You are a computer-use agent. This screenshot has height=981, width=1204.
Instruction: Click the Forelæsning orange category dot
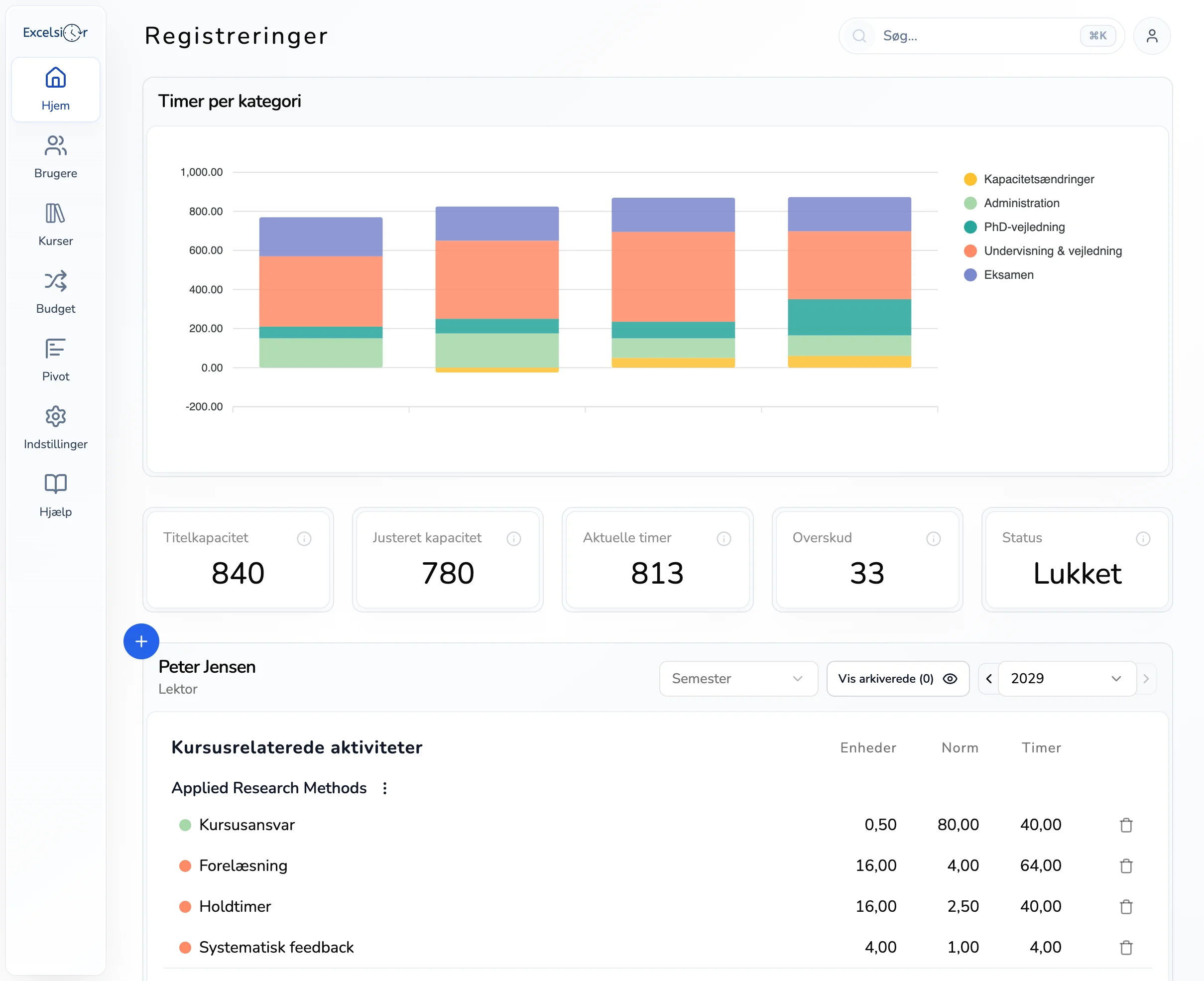[x=185, y=866]
